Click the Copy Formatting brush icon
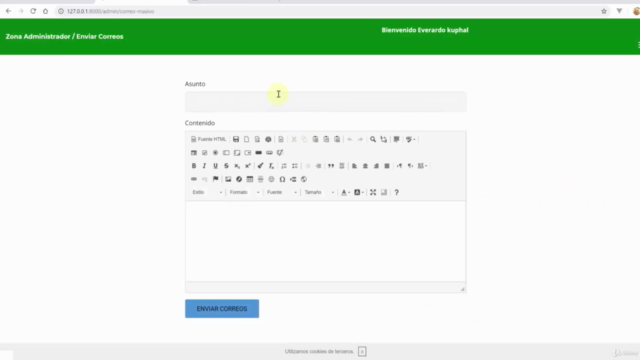This screenshot has height=360, width=640. [260, 166]
